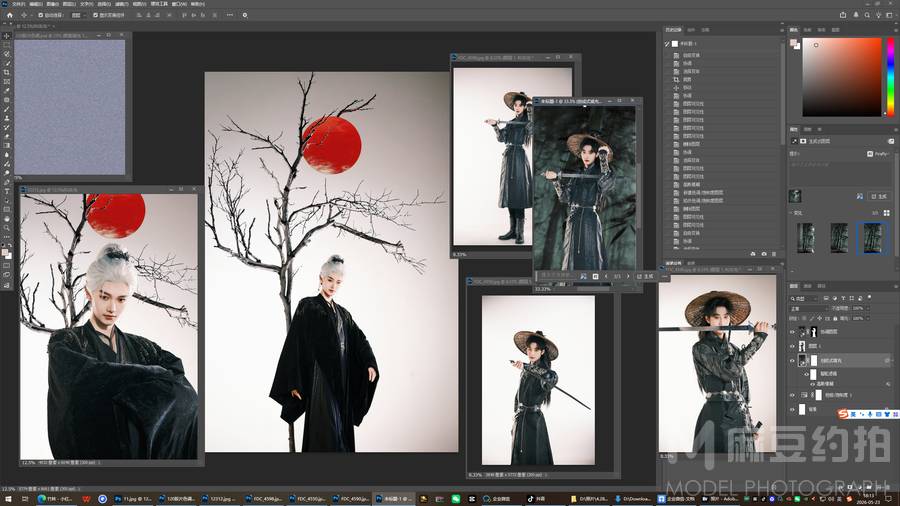
Task: Open the options bar three-dots overflow
Action: [x=230, y=15]
